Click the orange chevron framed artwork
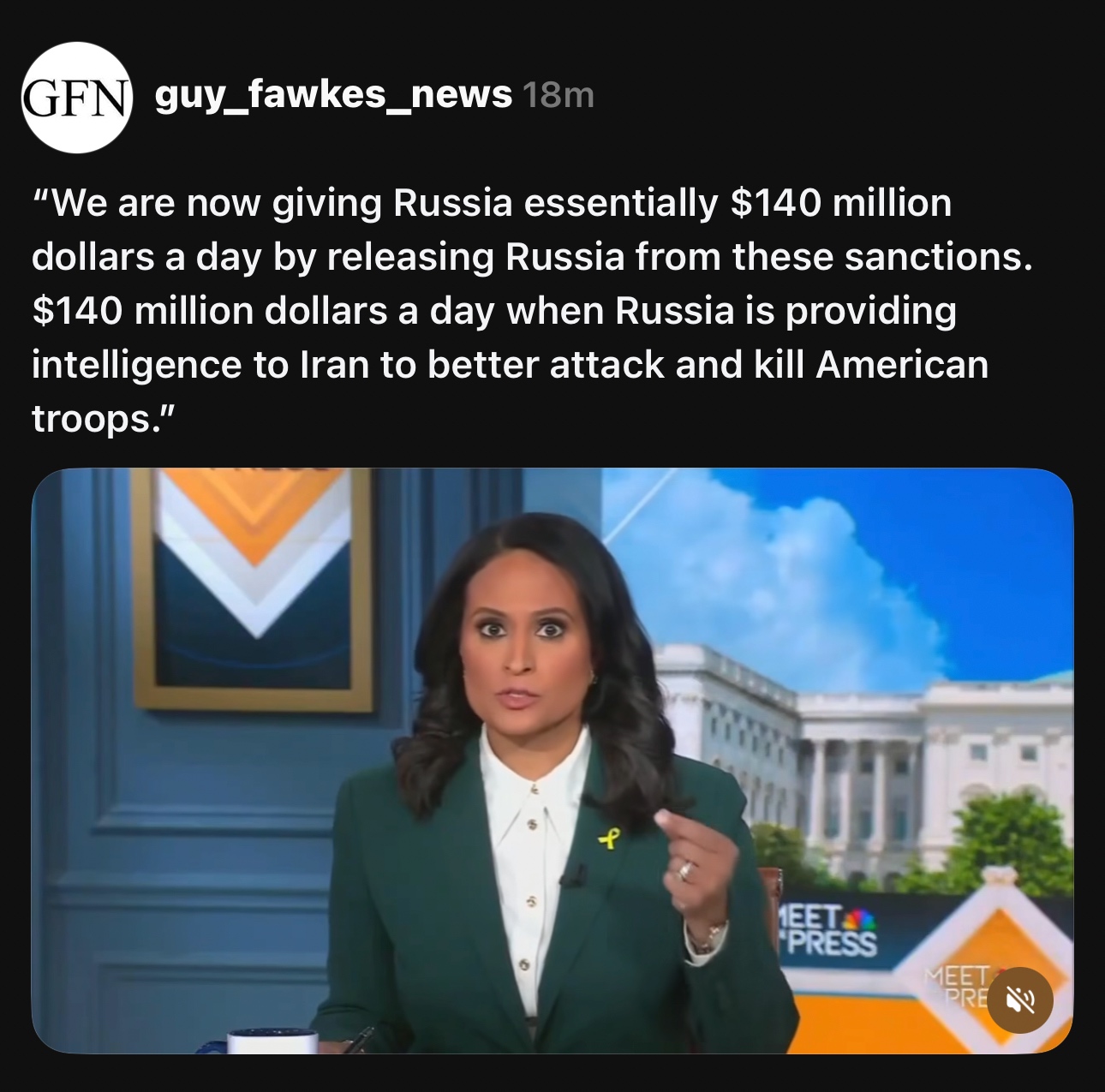Image resolution: width=1105 pixels, height=1092 pixels. pos(254,590)
